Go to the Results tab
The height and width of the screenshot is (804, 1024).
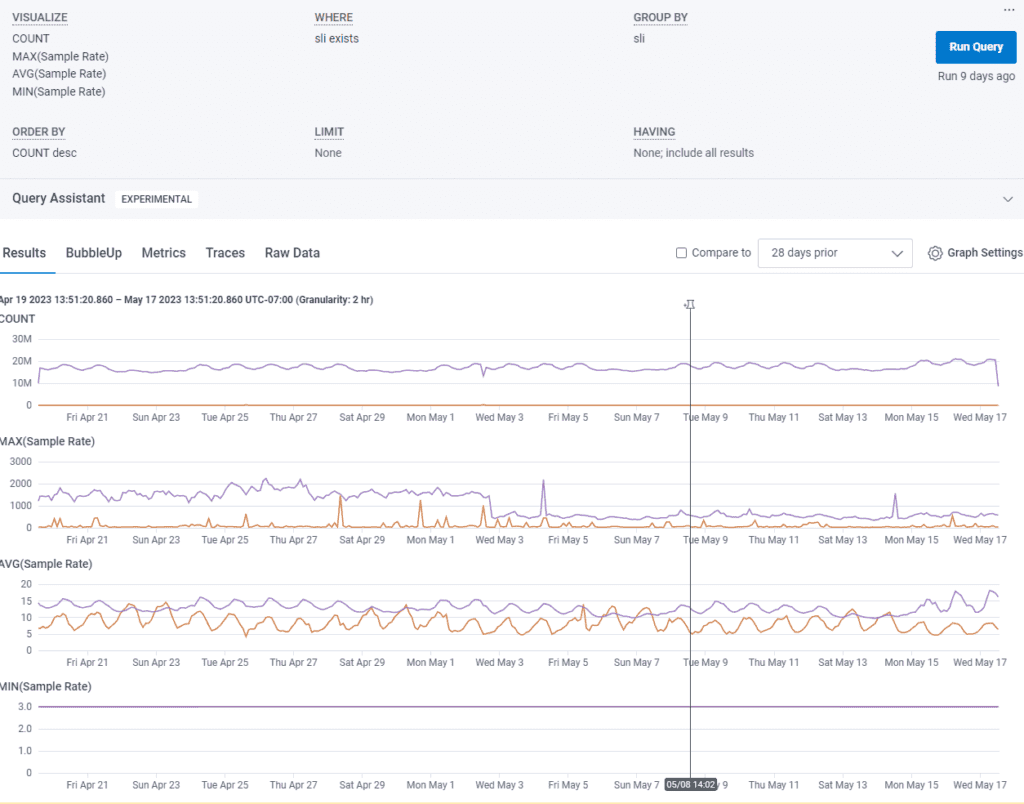(x=24, y=253)
